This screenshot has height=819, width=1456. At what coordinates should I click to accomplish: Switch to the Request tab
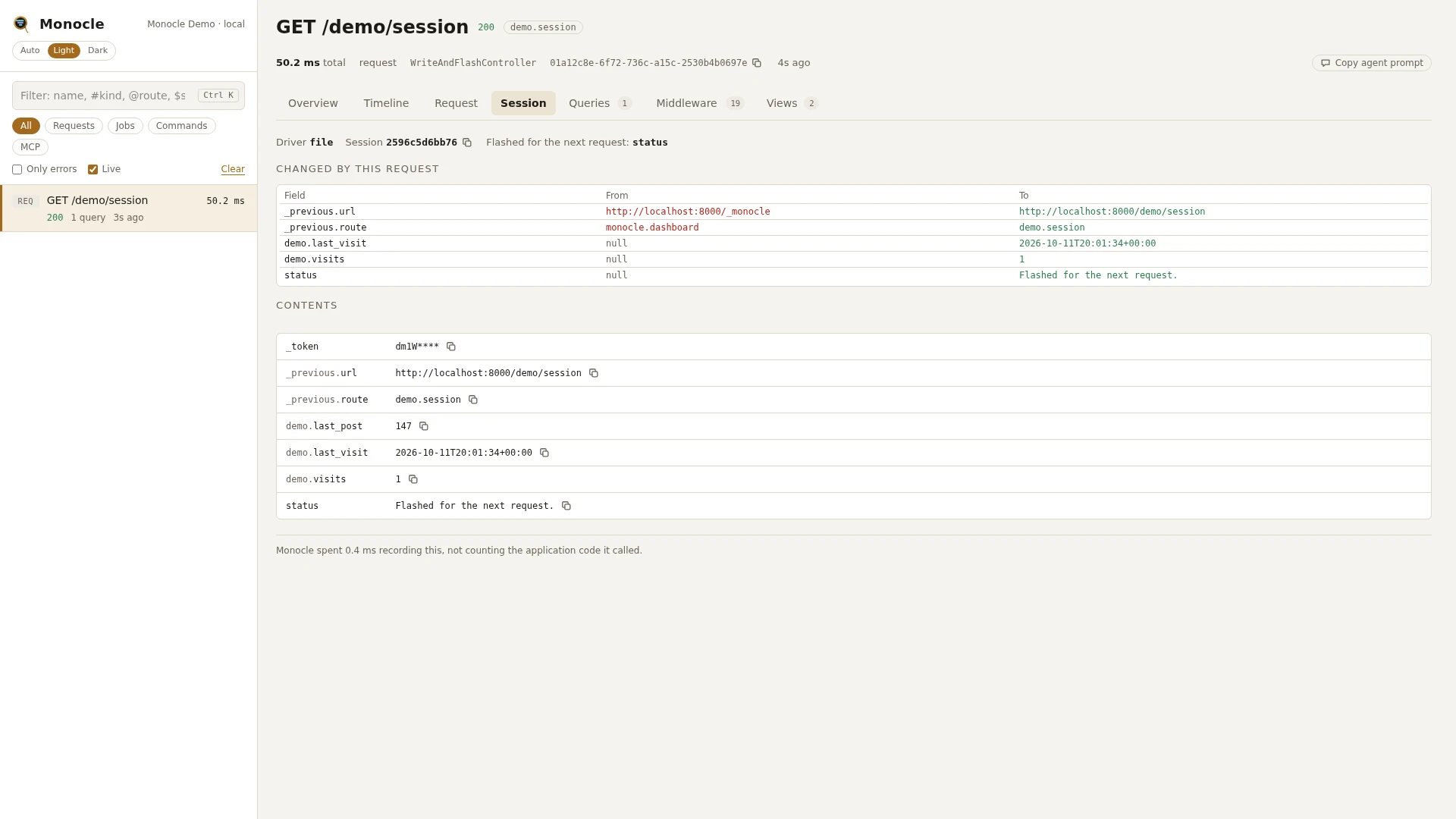pos(456,103)
